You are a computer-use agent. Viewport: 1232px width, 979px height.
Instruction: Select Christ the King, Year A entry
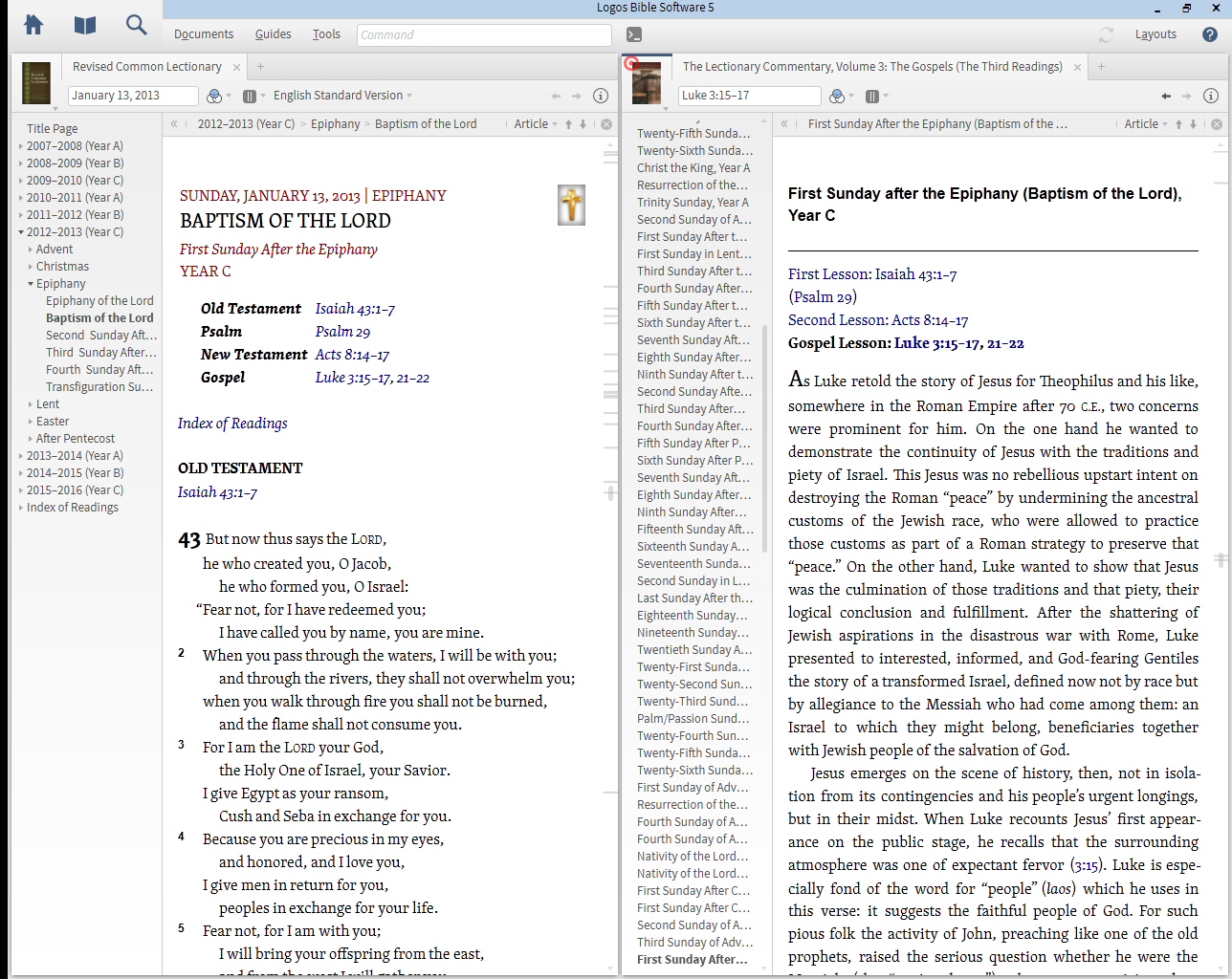[x=693, y=168]
